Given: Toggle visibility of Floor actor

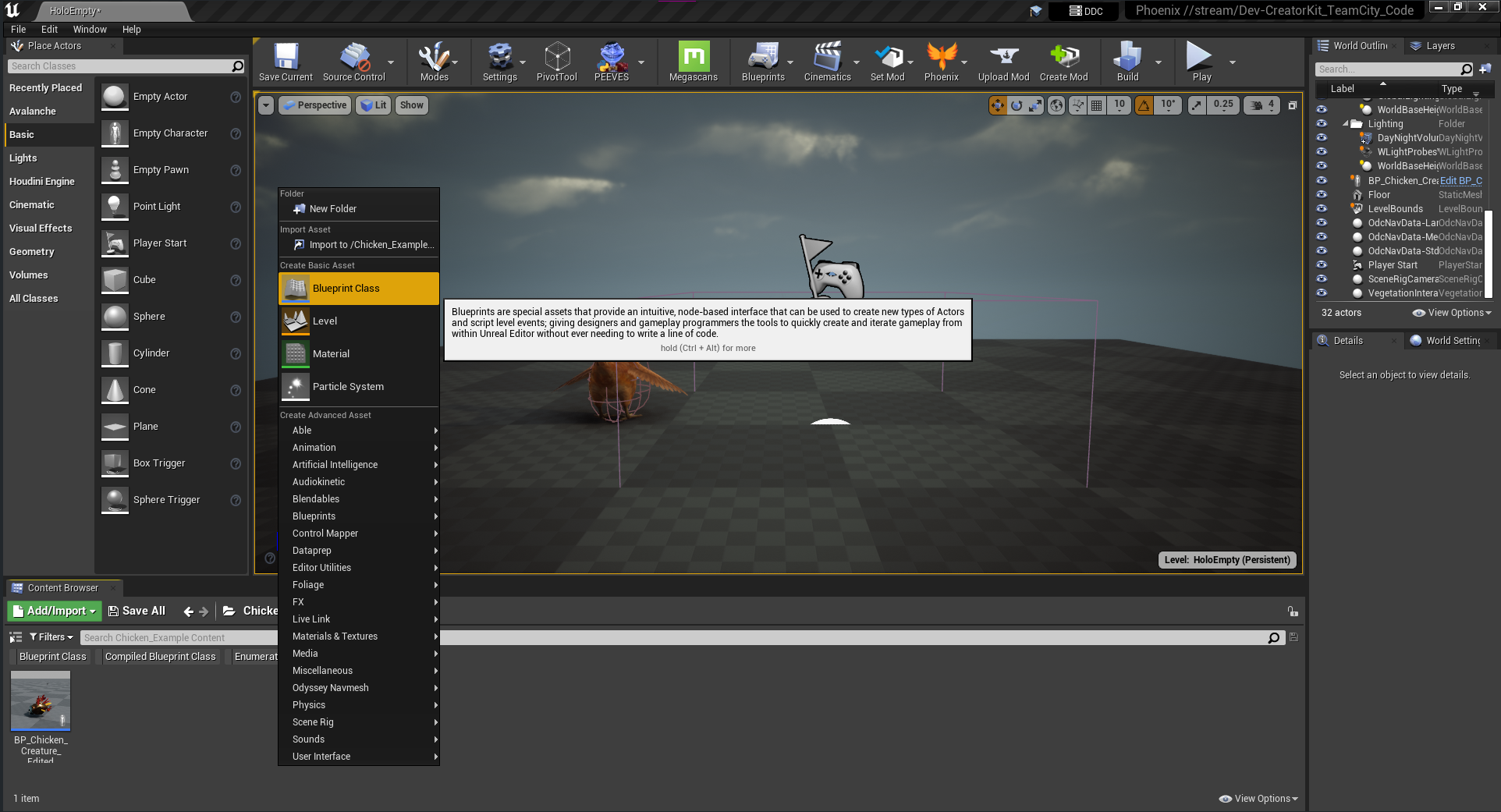Looking at the screenshot, I should 1322,195.
